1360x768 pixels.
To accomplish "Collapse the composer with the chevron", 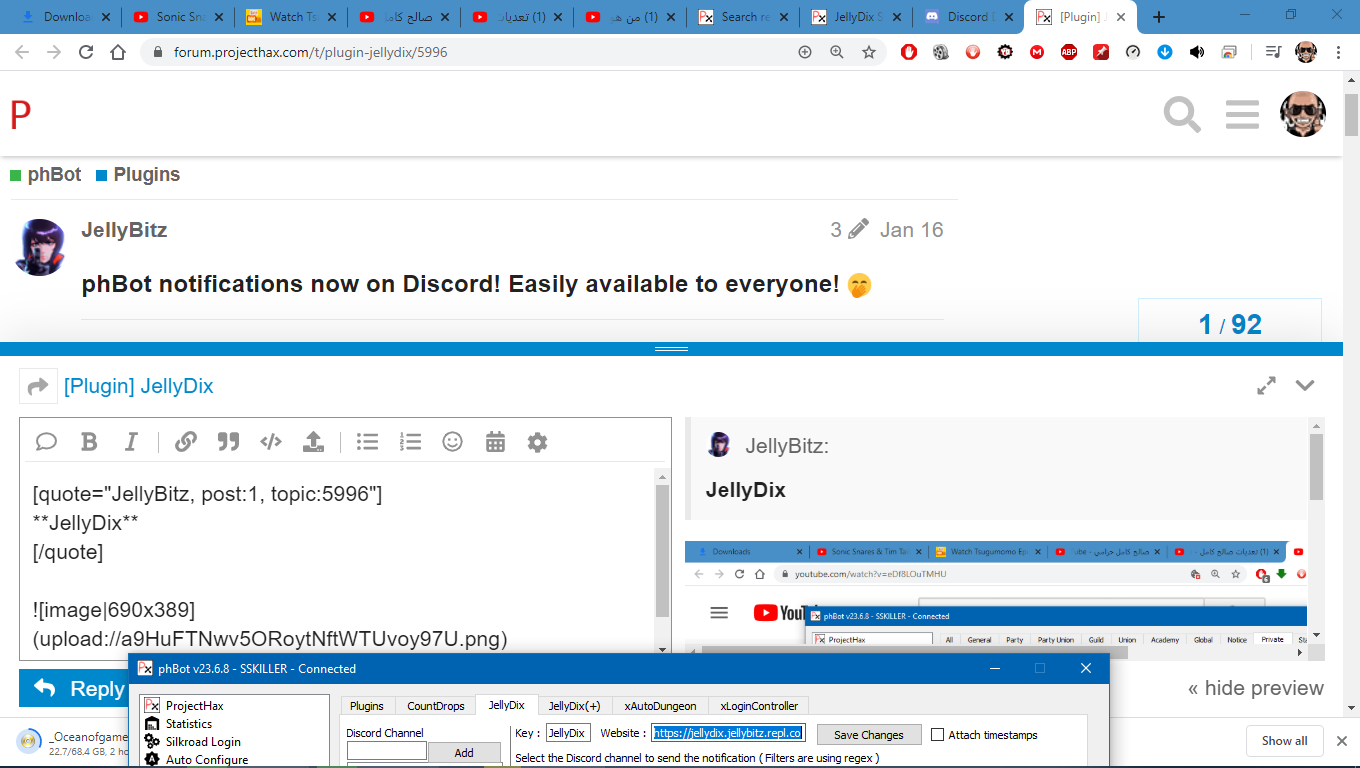I will [x=1305, y=386].
